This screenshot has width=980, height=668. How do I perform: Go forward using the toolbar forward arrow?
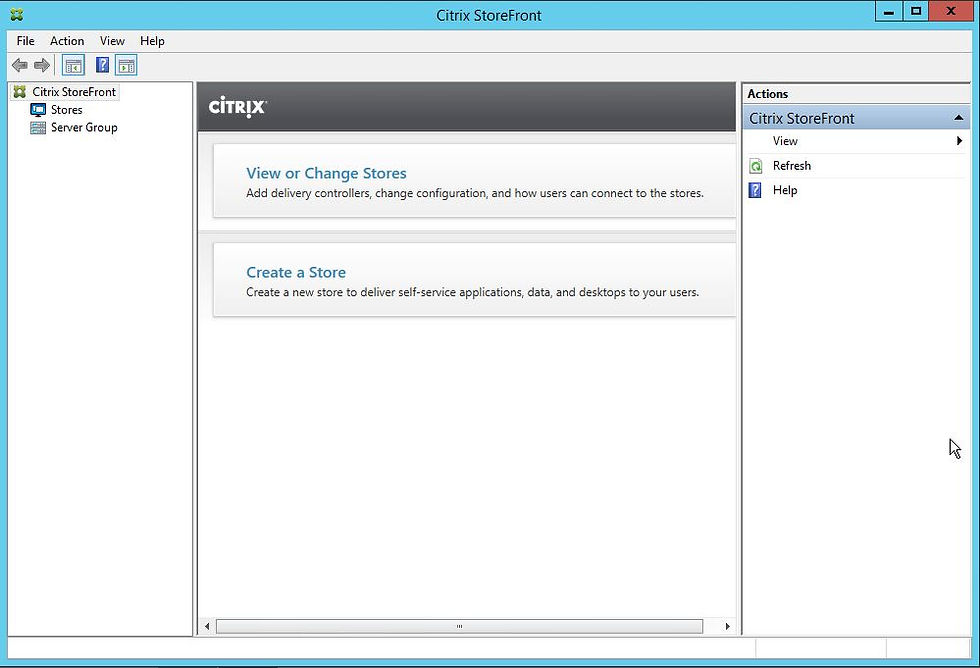(42, 65)
